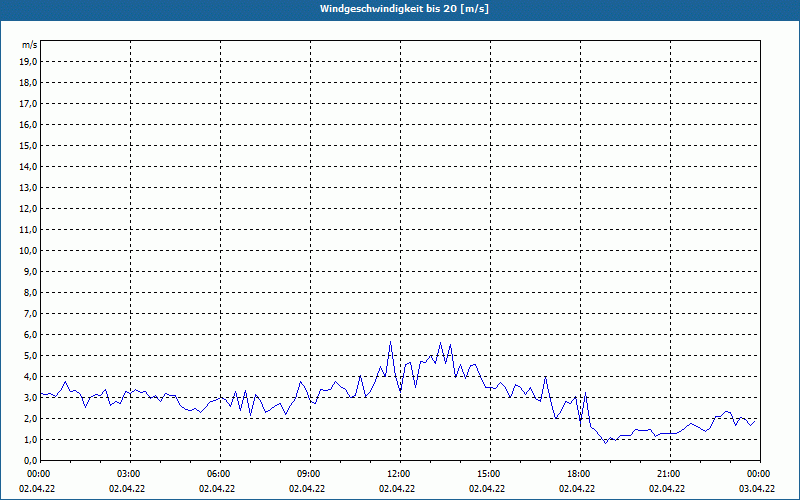Click the 6,0 y-axis label

30,335
